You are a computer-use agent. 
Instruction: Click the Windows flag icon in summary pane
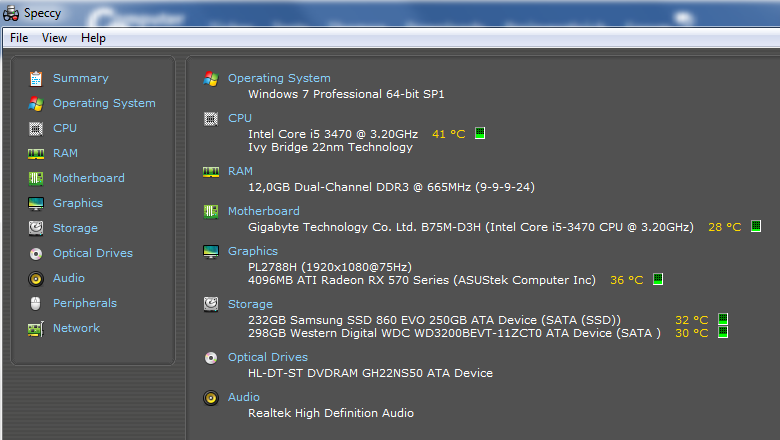pos(211,79)
